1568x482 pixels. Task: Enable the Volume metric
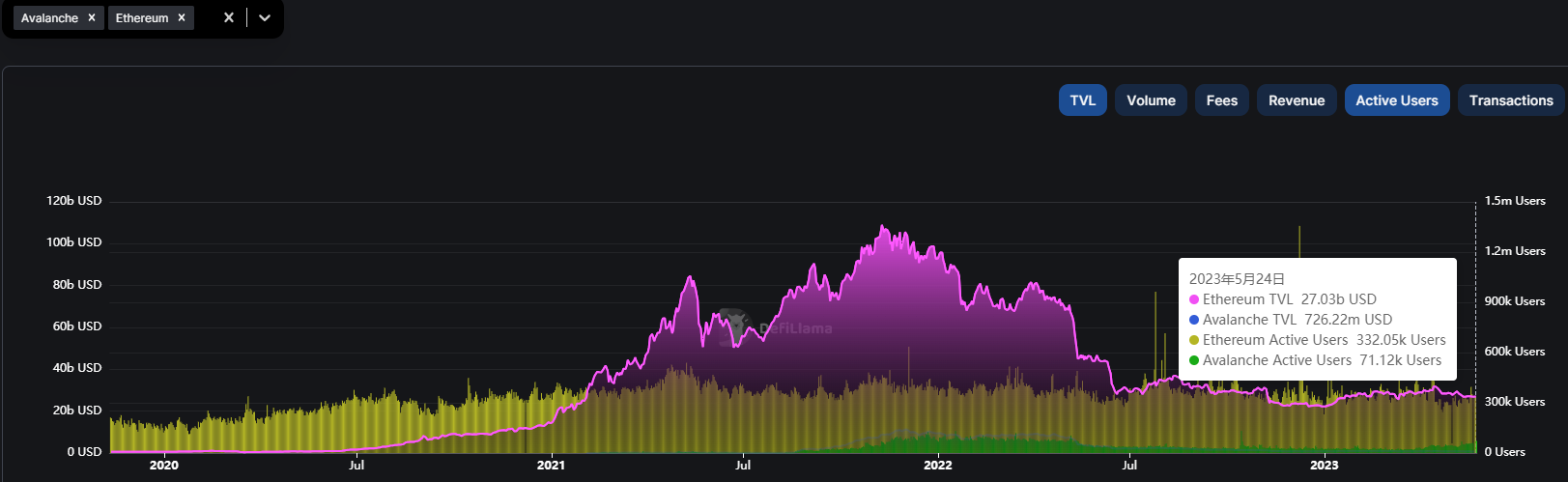(x=1151, y=100)
